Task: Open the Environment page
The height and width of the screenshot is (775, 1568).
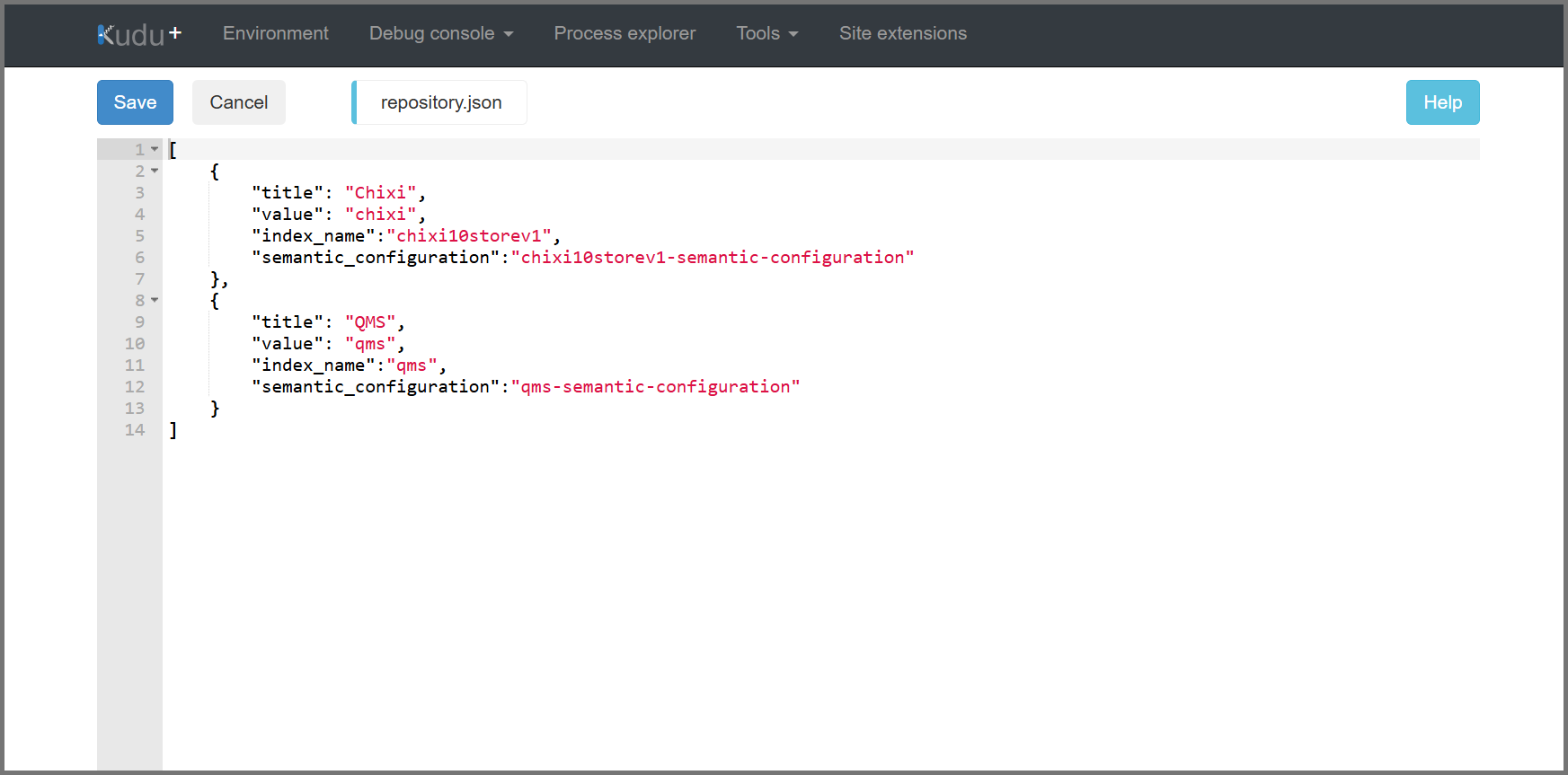Action: 275,33
